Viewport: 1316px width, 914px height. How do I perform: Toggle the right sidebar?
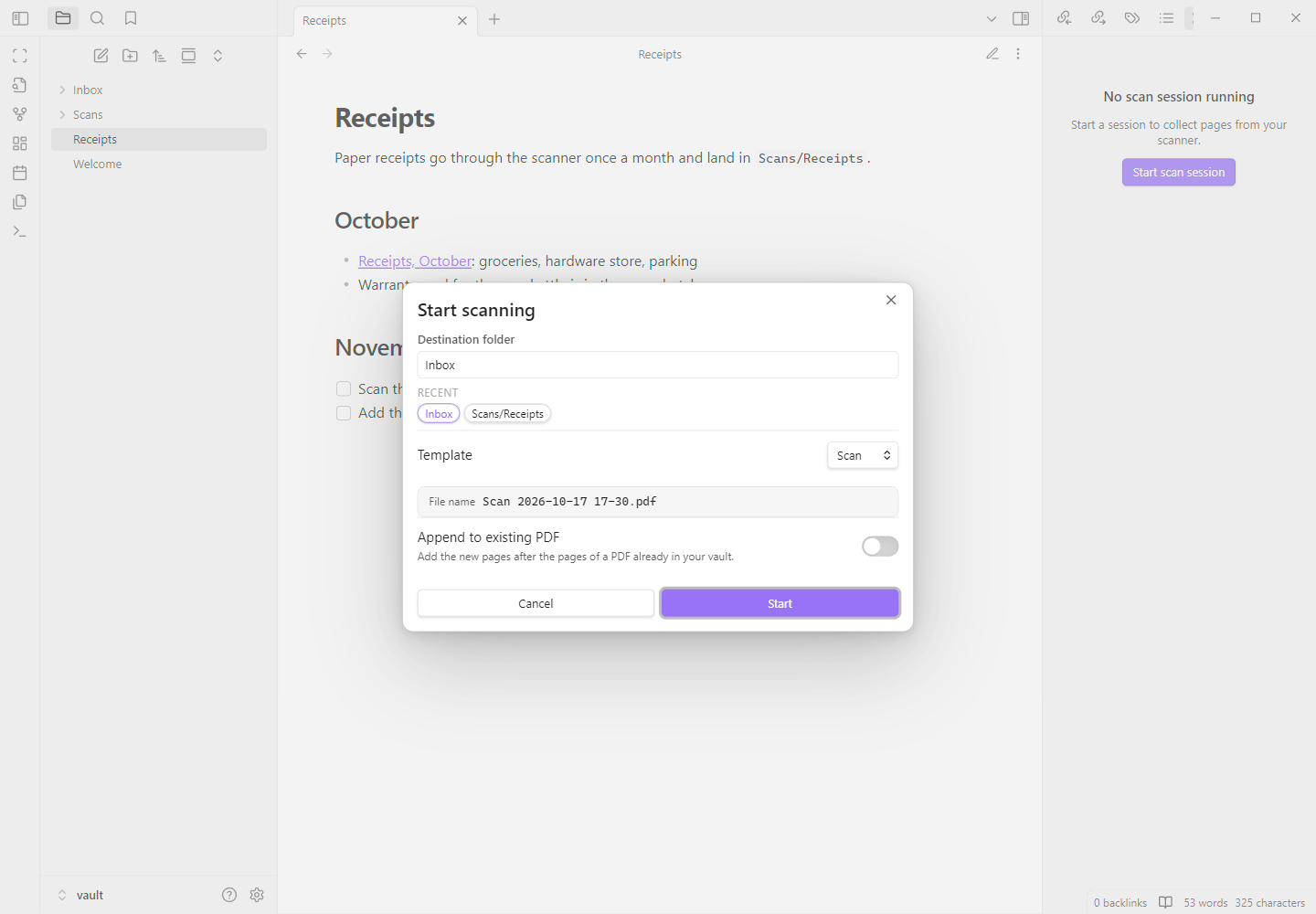[1022, 18]
